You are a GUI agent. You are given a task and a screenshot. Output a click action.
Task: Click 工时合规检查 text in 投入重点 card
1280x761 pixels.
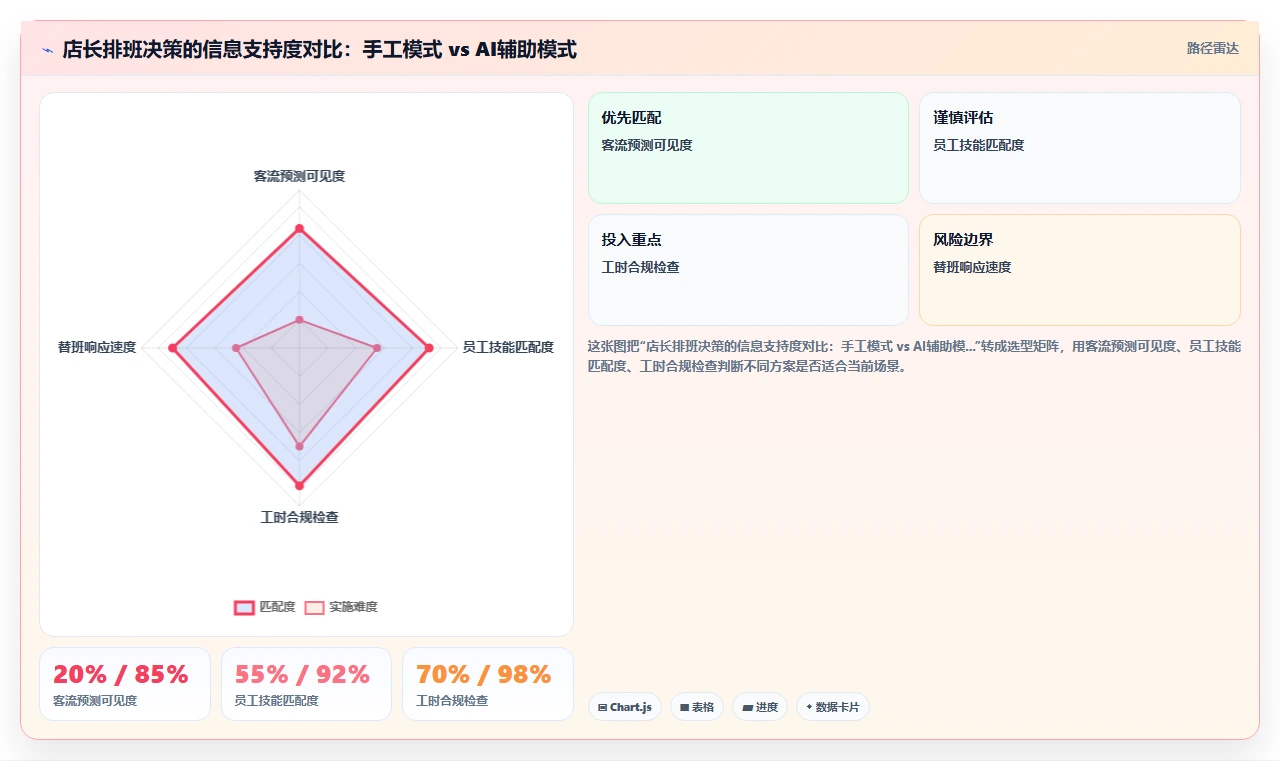tap(640, 267)
